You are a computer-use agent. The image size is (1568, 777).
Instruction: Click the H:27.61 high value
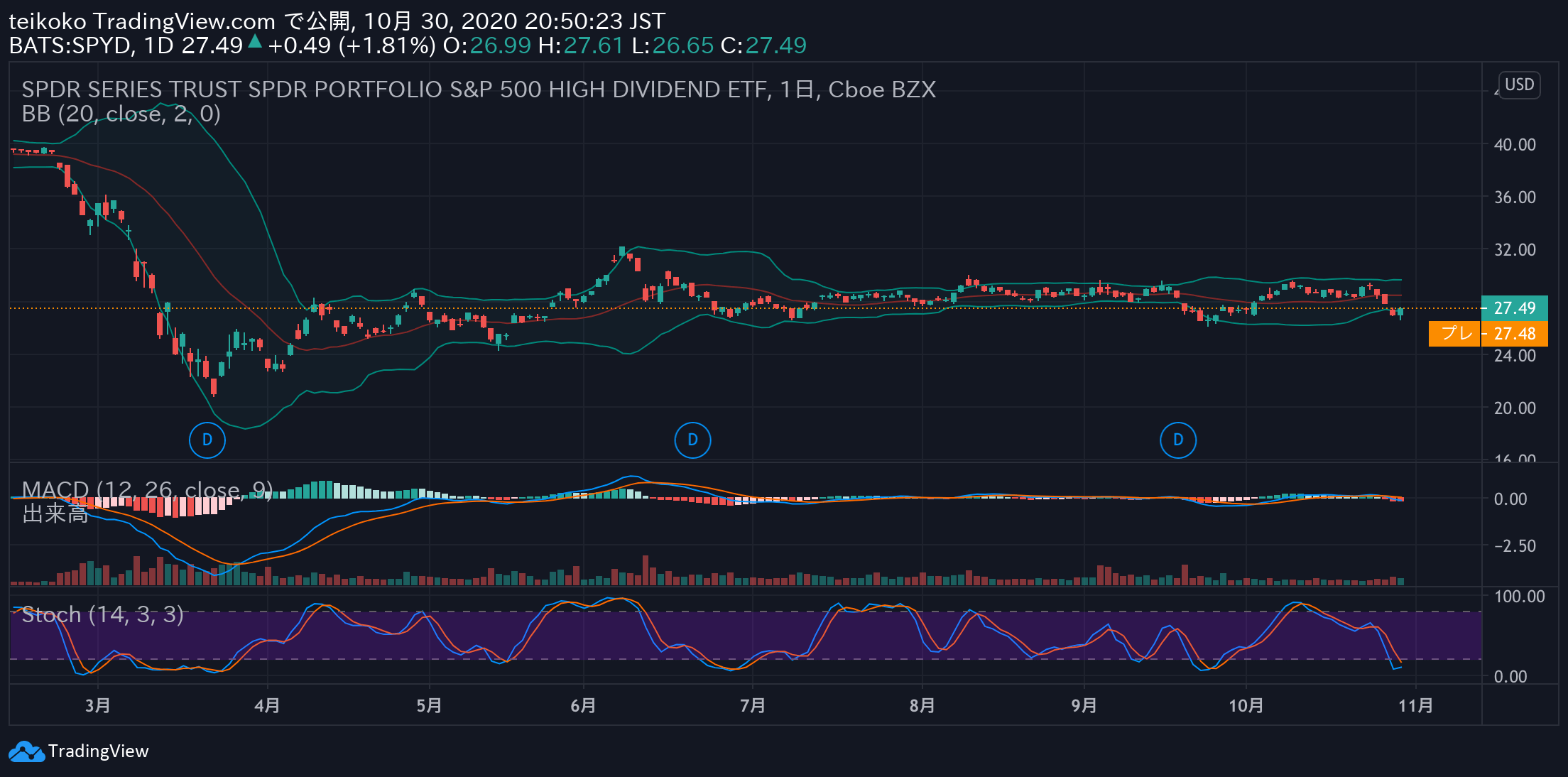[x=581, y=45]
